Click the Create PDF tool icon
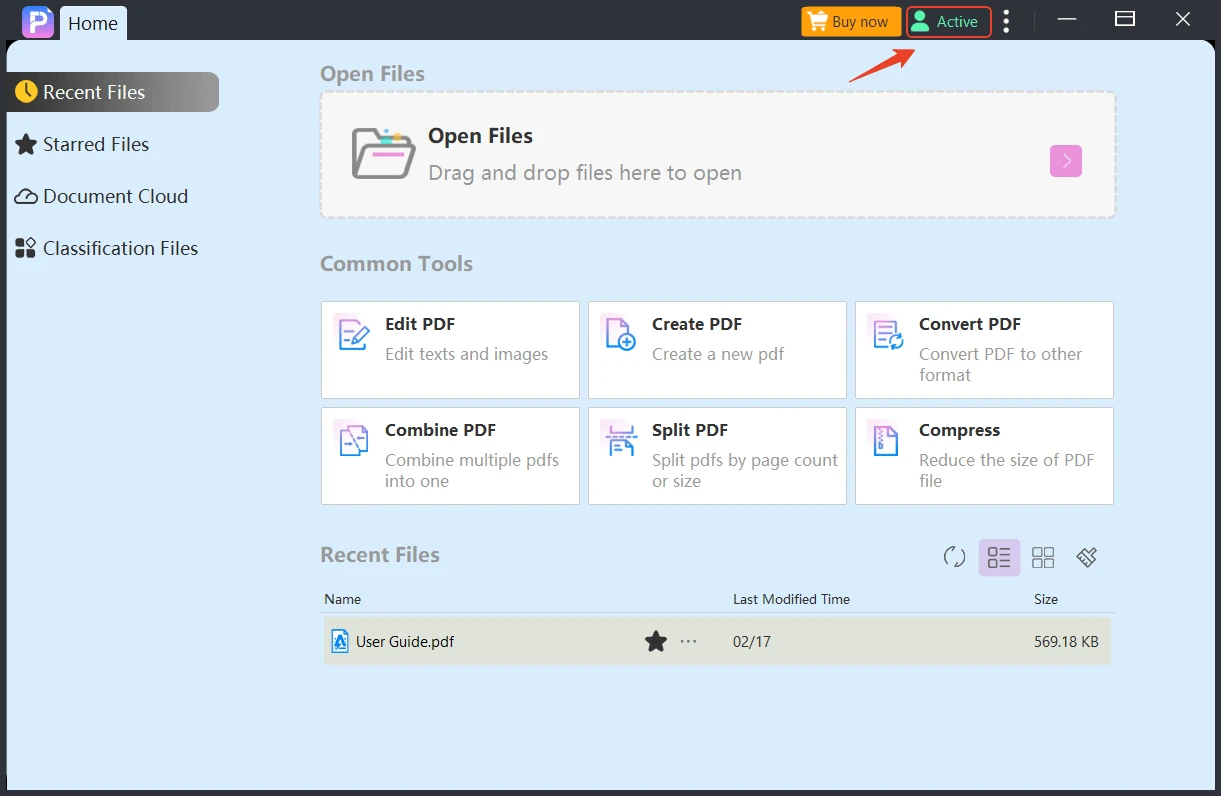 (620, 333)
